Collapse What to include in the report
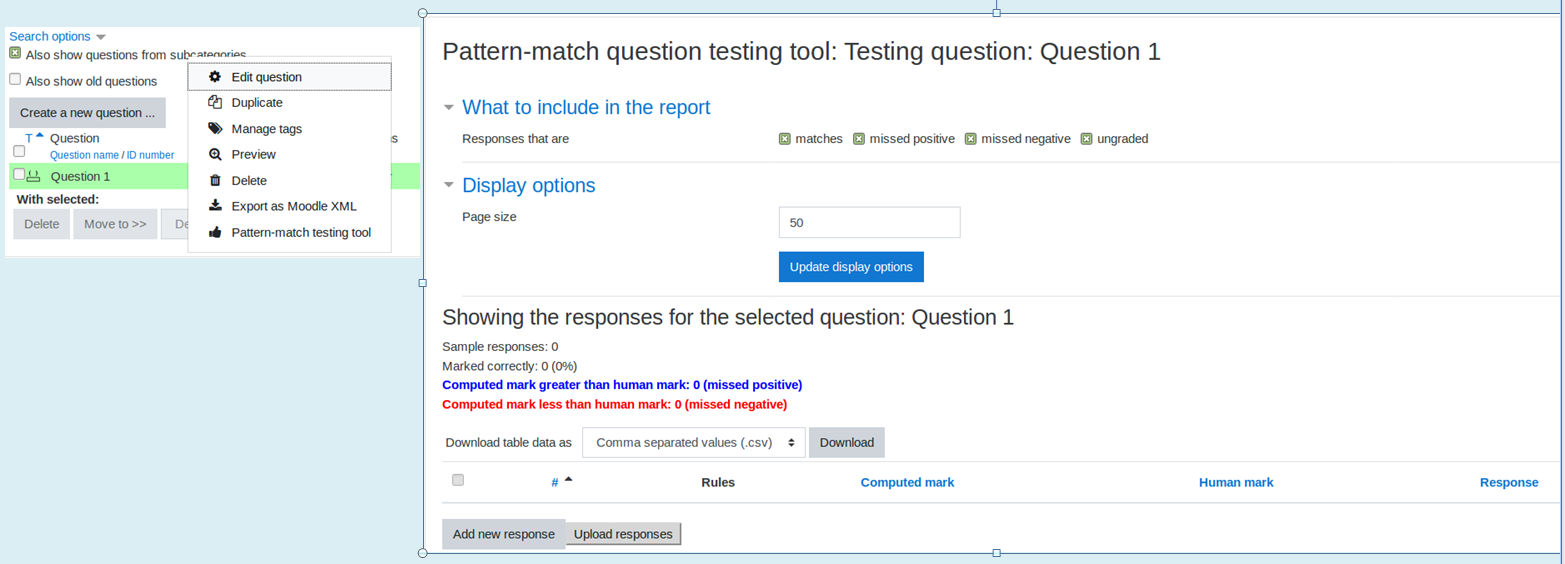This screenshot has width=1565, height=564. coord(586,107)
